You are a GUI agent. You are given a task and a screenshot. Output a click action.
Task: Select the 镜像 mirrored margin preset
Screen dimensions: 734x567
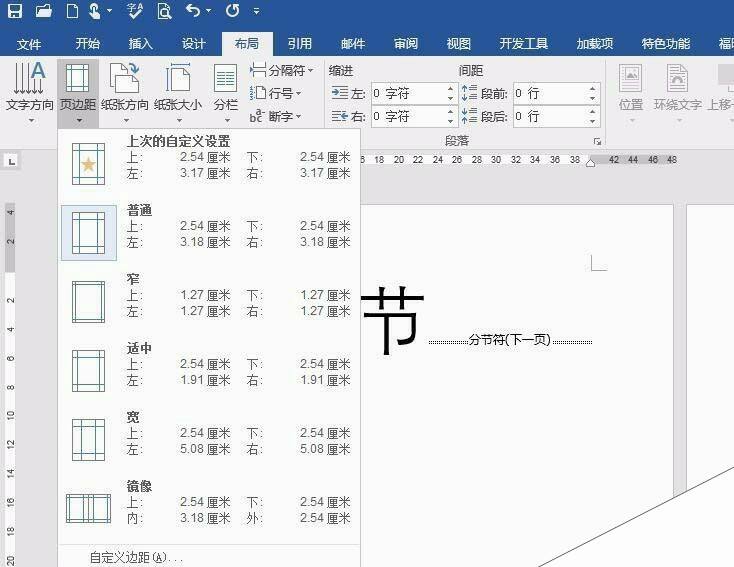(209, 508)
